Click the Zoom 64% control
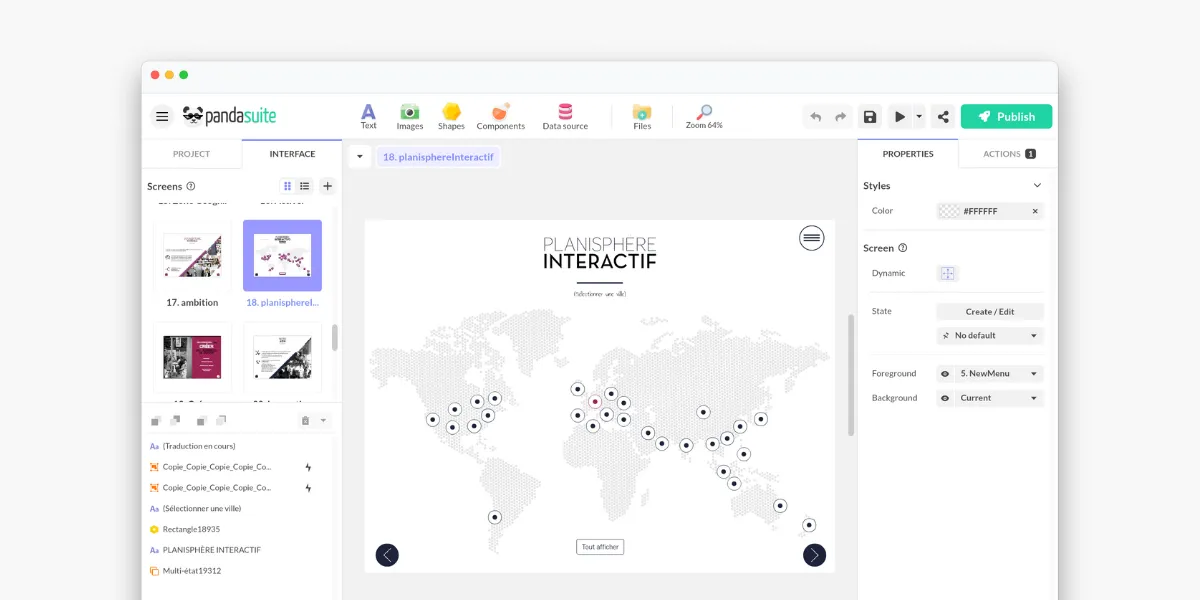 click(x=703, y=115)
